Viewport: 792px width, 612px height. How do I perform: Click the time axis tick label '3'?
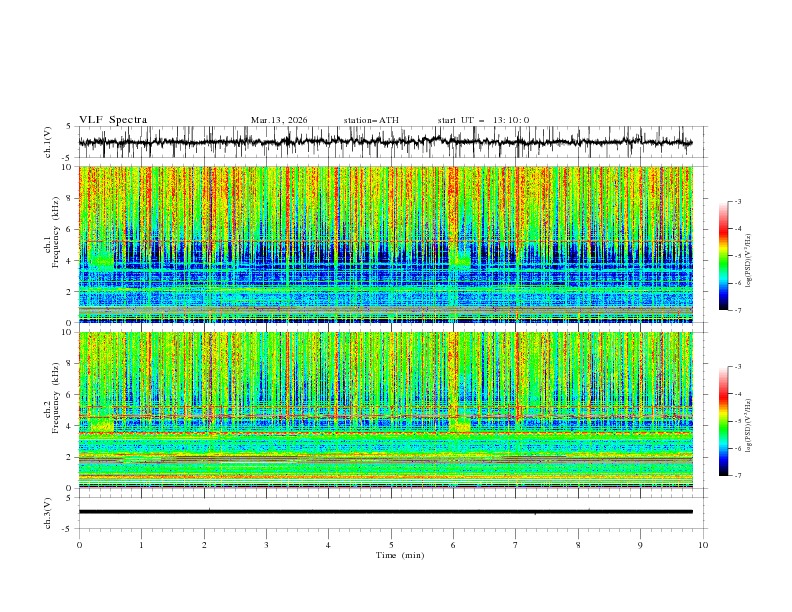pyautogui.click(x=266, y=545)
